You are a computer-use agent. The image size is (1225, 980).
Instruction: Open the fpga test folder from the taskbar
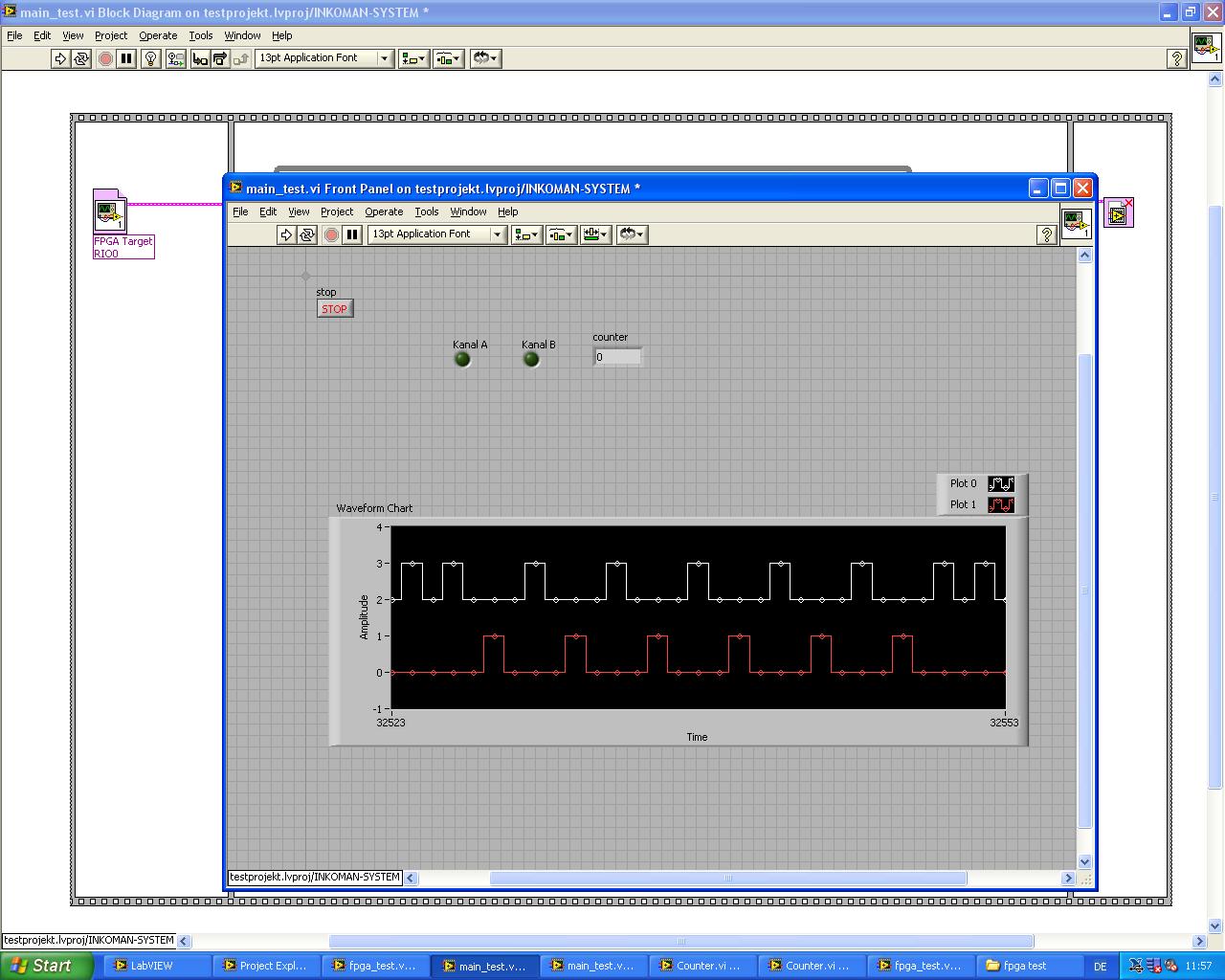click(1029, 966)
